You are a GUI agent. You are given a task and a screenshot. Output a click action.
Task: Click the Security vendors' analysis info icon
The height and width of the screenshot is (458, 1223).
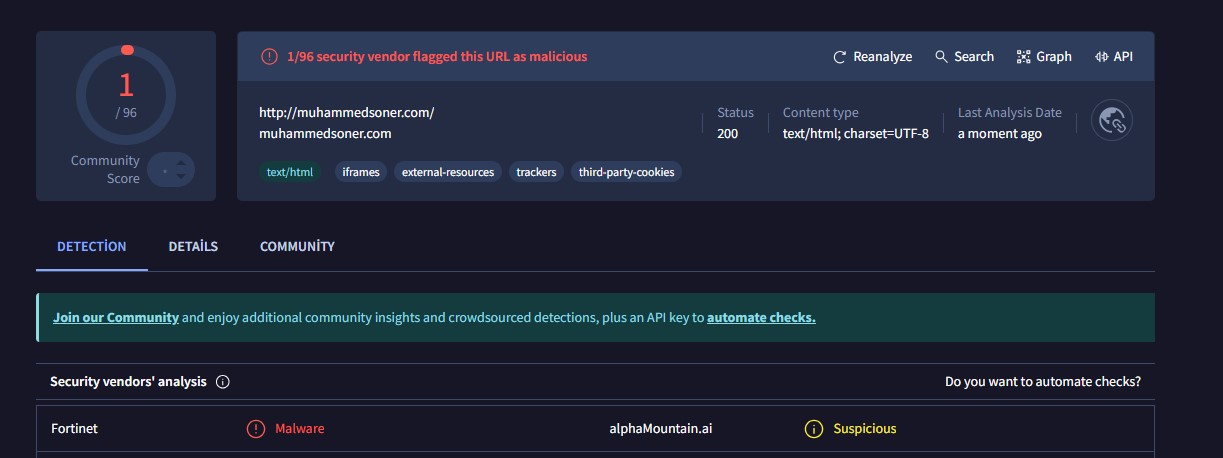coord(223,382)
